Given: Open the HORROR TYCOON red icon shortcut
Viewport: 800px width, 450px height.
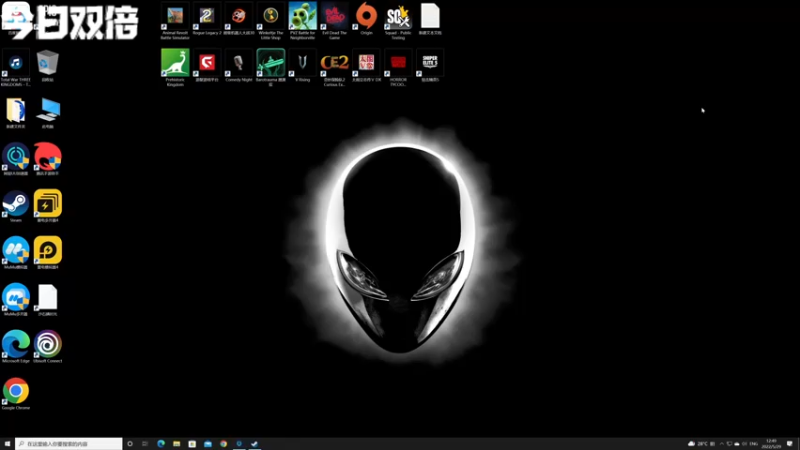Looking at the screenshot, I should click(x=398, y=68).
